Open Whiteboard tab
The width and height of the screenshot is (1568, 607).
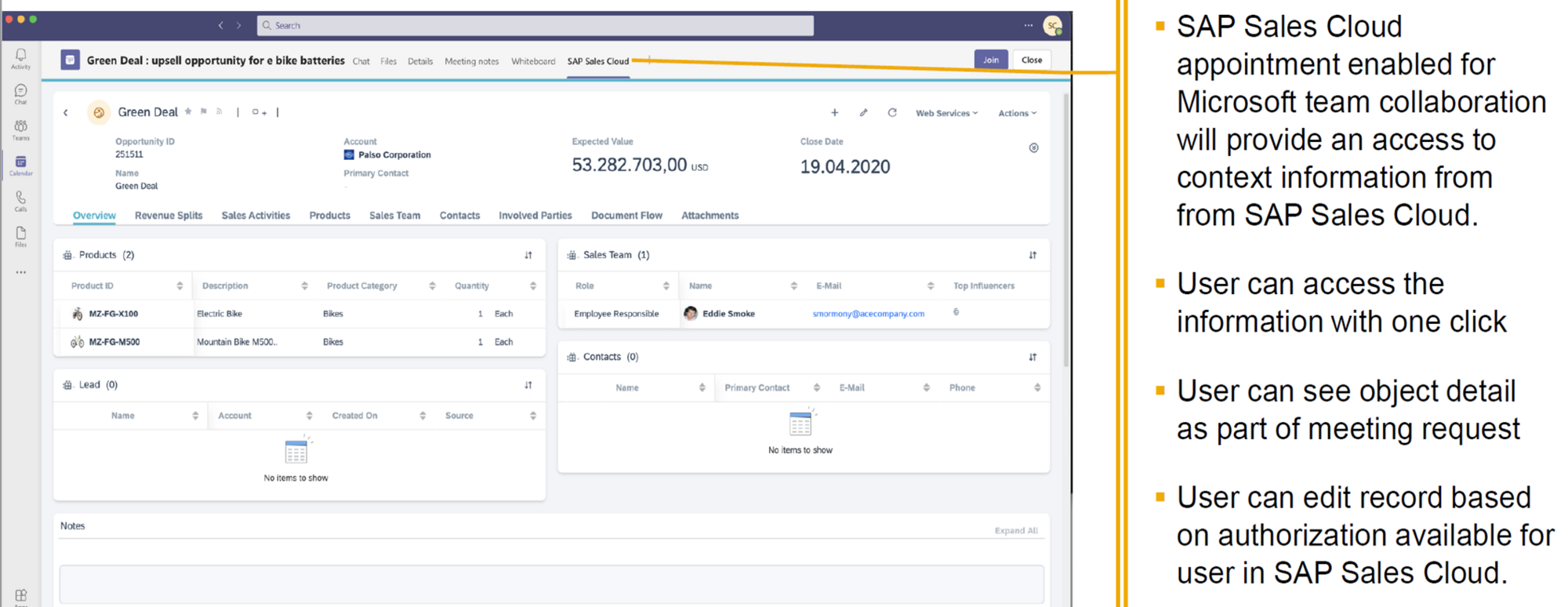click(x=533, y=61)
